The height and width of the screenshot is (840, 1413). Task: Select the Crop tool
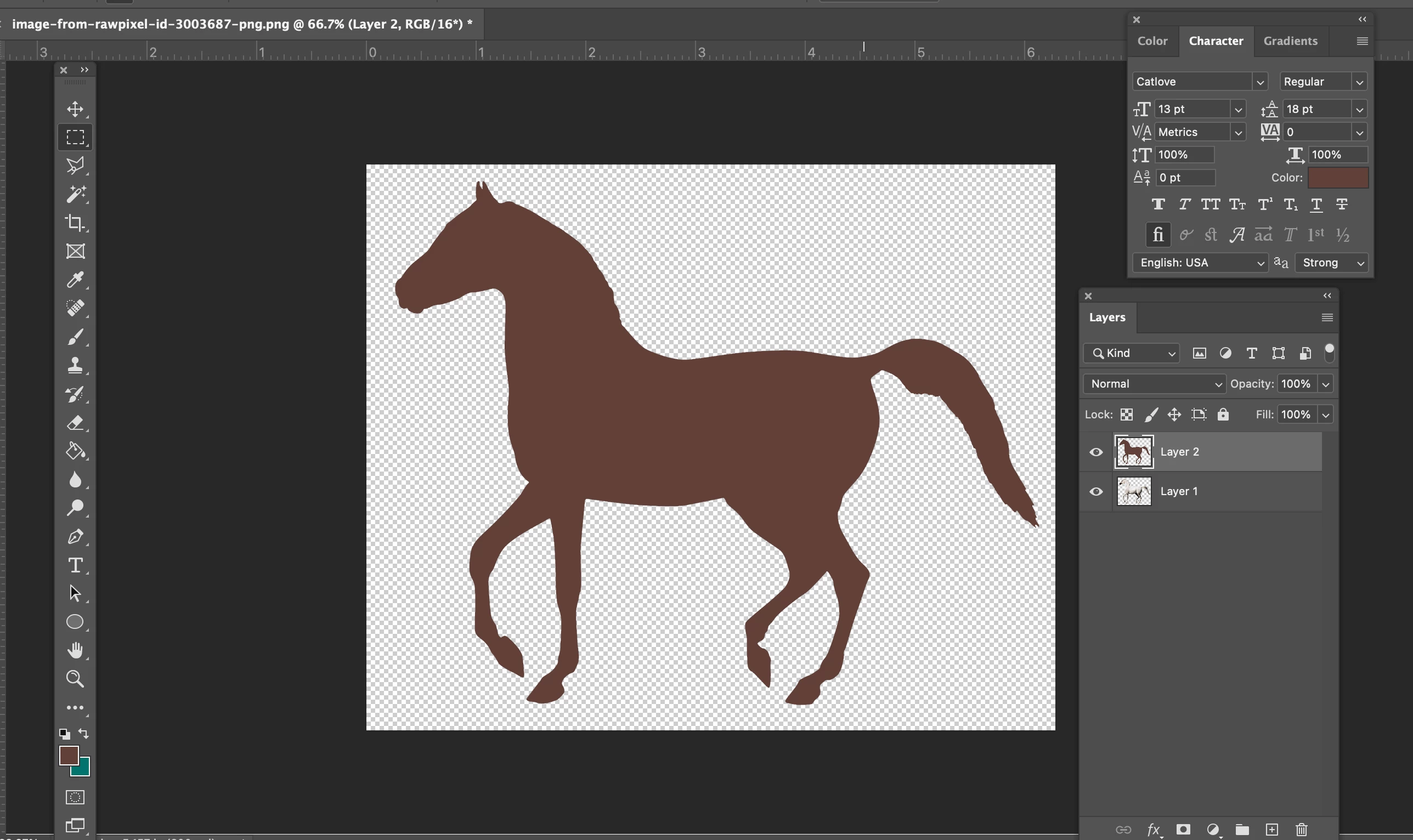[75, 223]
